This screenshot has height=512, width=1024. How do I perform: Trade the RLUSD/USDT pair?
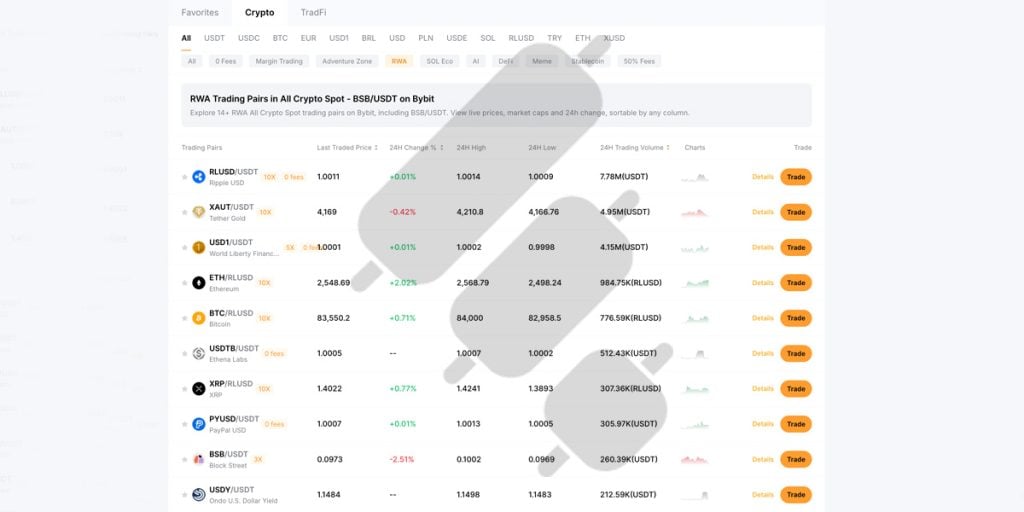(x=795, y=177)
